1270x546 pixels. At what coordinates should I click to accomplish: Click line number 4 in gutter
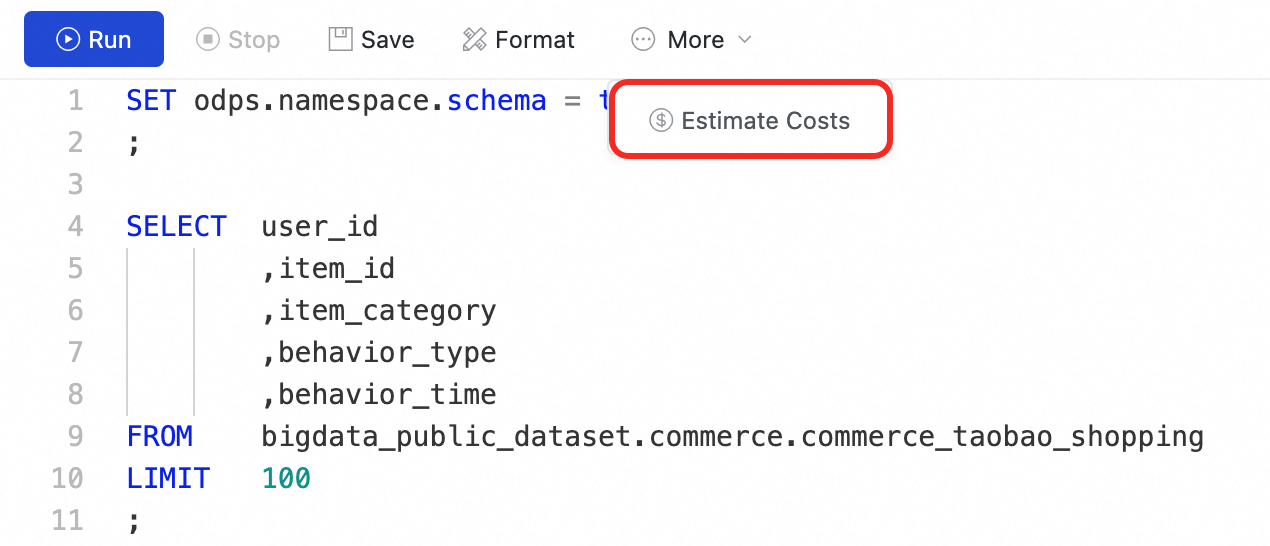(x=76, y=227)
